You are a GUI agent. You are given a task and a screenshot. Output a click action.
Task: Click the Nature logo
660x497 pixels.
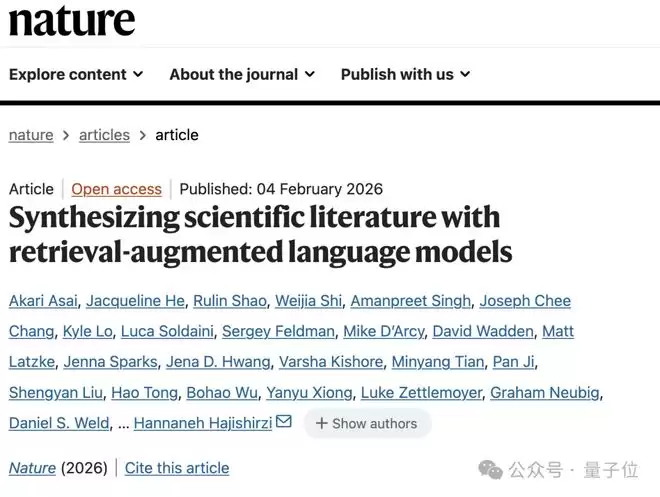(x=71, y=20)
